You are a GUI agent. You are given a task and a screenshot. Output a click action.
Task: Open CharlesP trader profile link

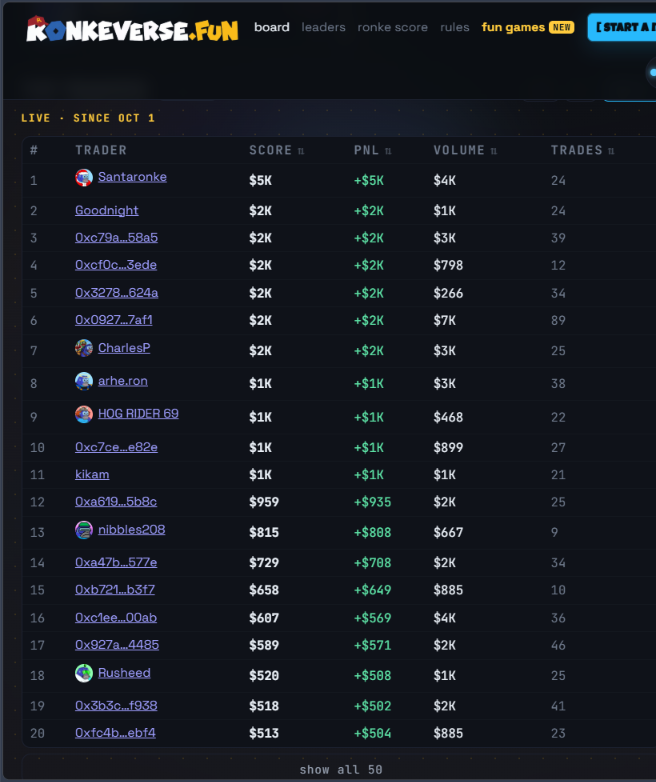[124, 348]
